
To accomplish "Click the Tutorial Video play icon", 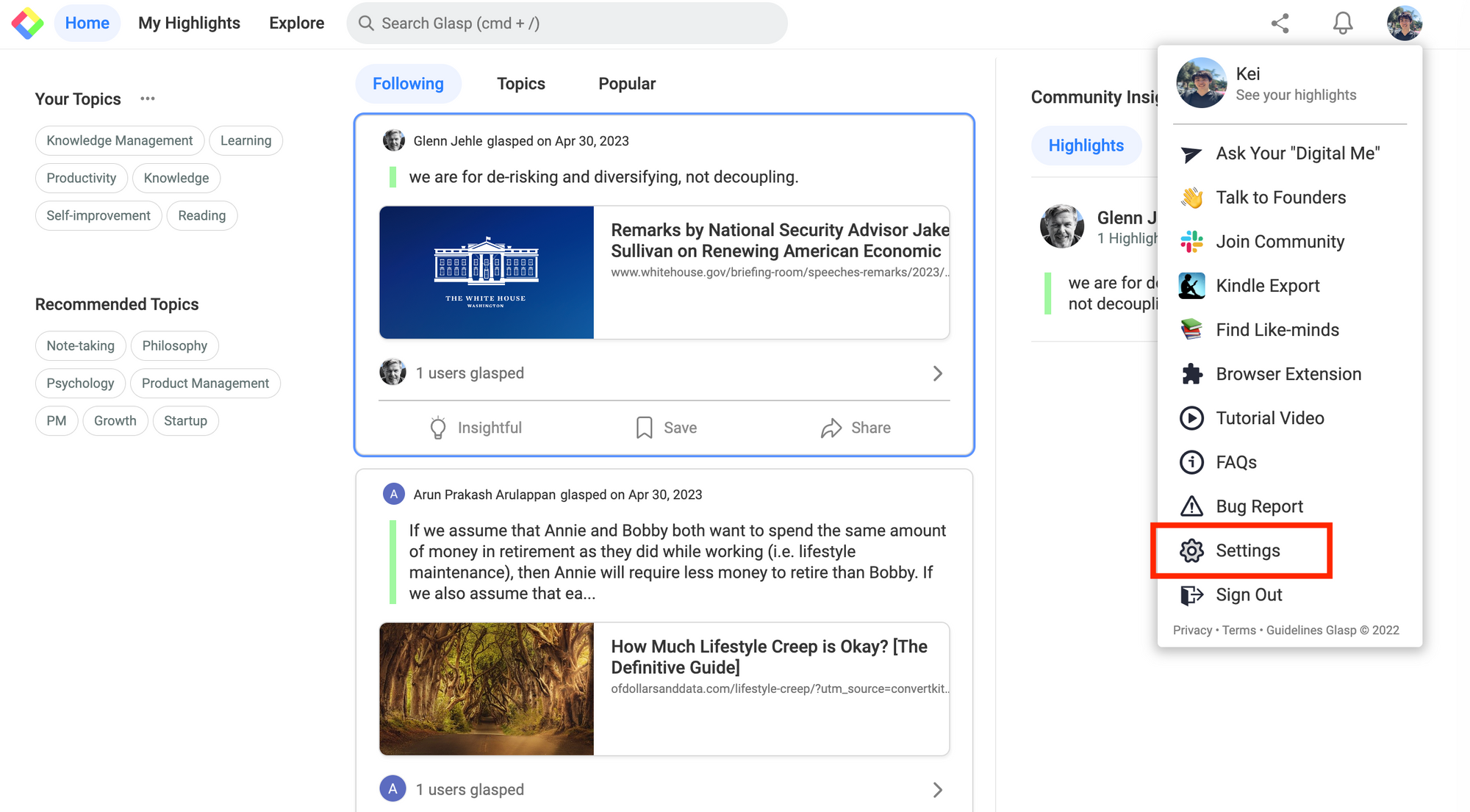I will click(1191, 418).
